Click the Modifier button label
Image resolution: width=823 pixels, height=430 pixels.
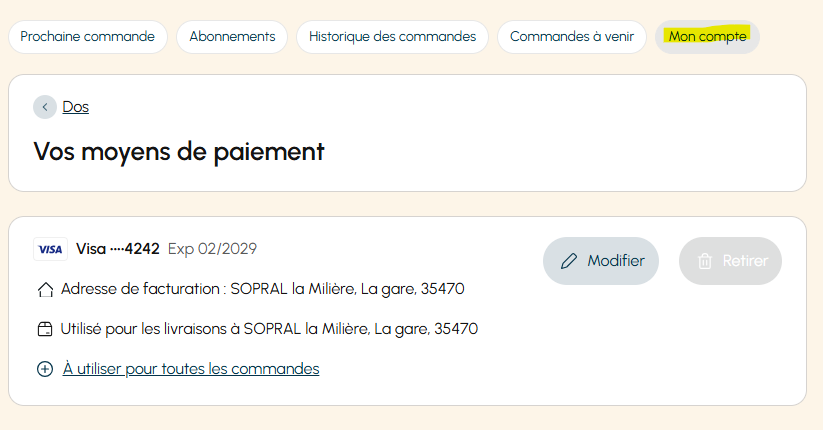[x=616, y=261]
